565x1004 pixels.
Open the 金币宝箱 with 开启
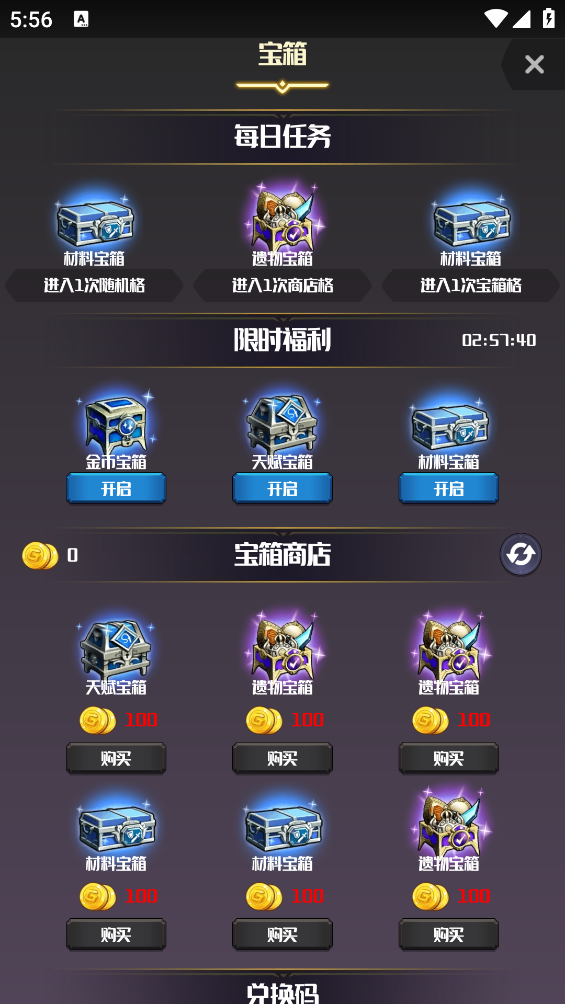116,489
